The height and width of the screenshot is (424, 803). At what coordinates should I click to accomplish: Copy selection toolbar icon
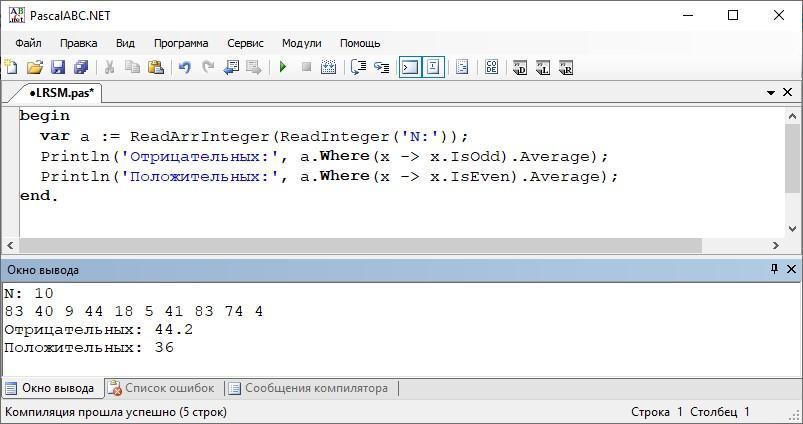click(133, 67)
